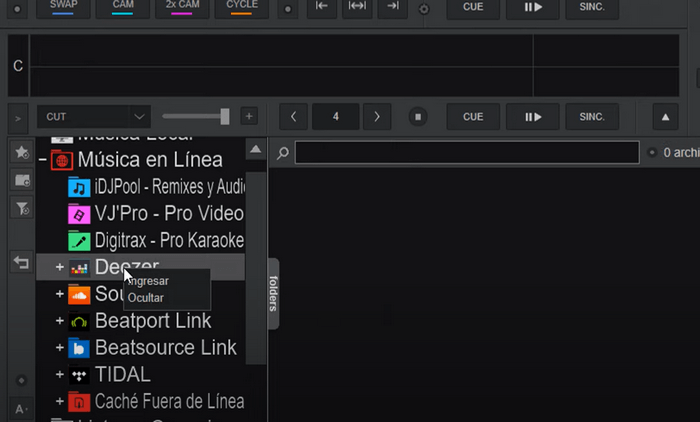Click the loop length value 4
700x422 pixels.
pyautogui.click(x=335, y=117)
